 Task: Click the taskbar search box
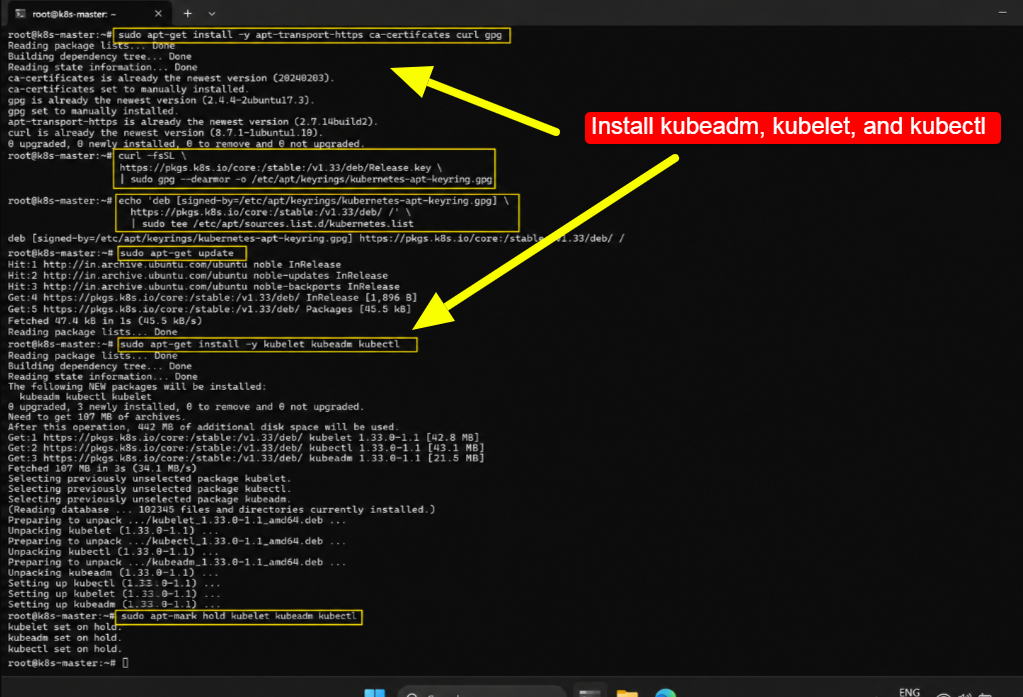coord(481,693)
